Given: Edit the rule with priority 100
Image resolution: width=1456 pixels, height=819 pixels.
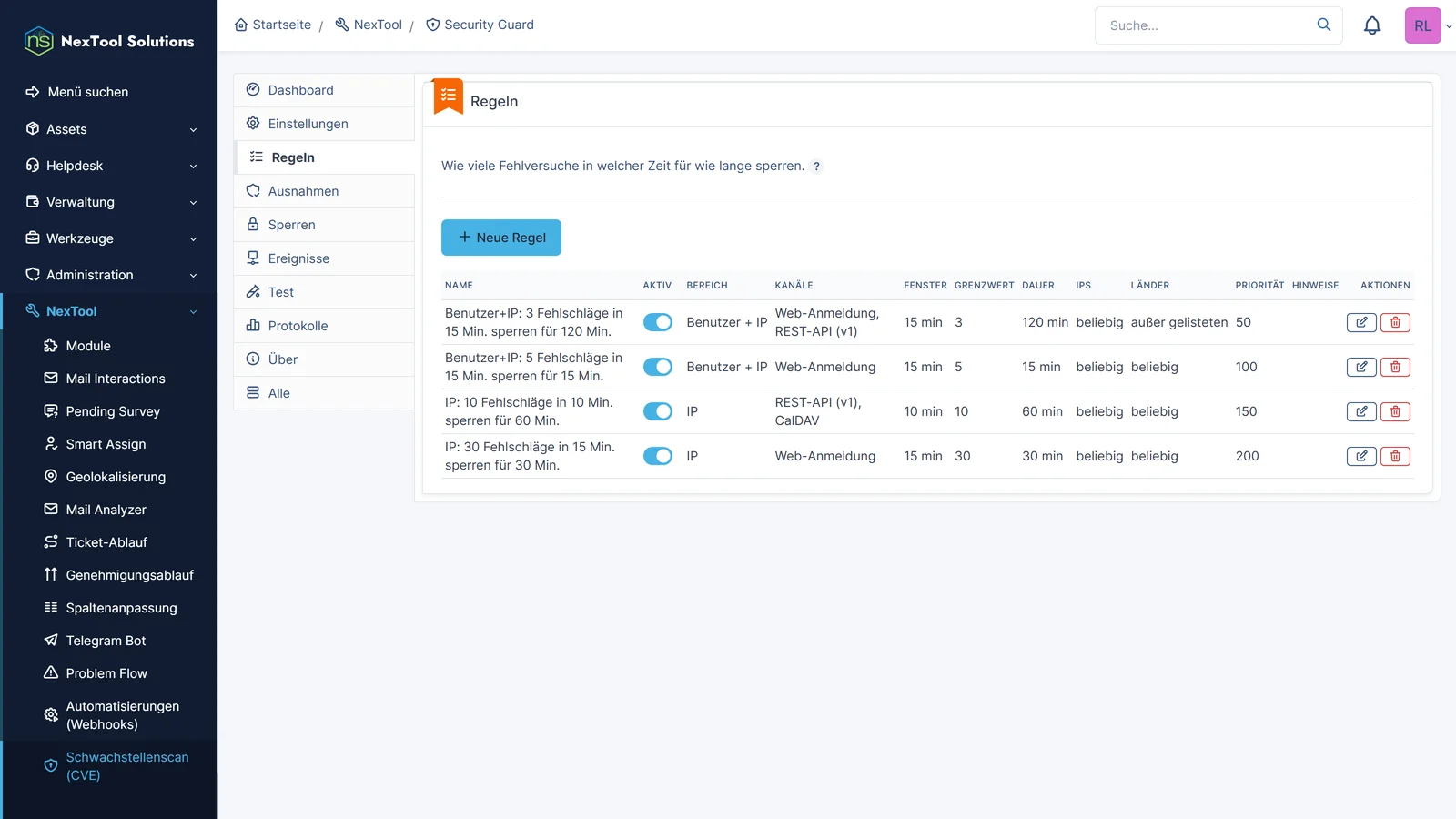Looking at the screenshot, I should tap(1361, 367).
